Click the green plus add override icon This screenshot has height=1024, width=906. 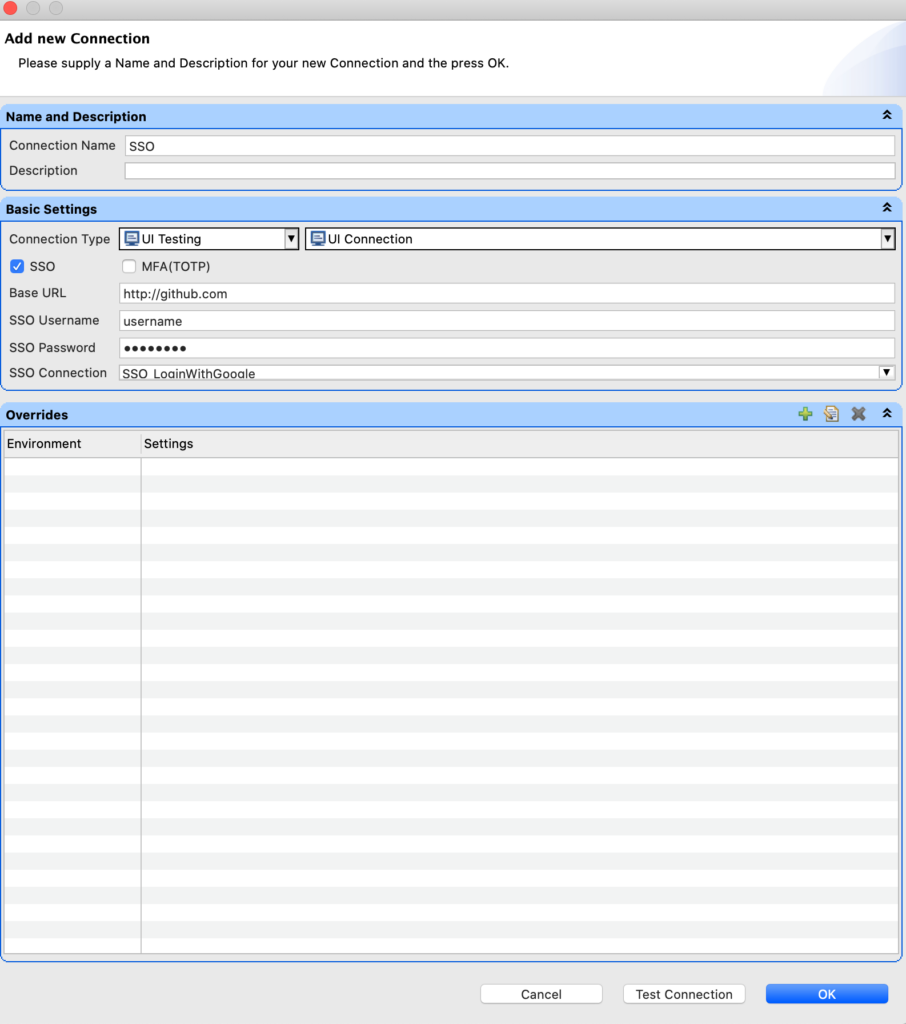tap(805, 414)
